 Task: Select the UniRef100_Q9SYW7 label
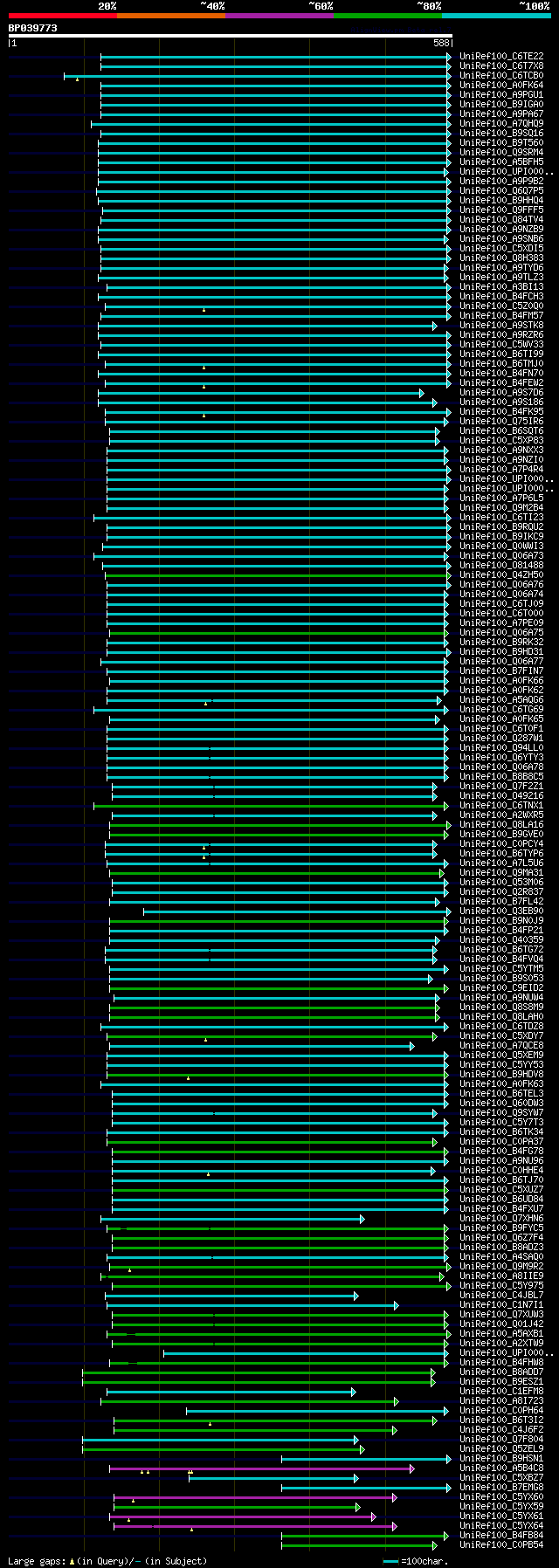(501, 1112)
